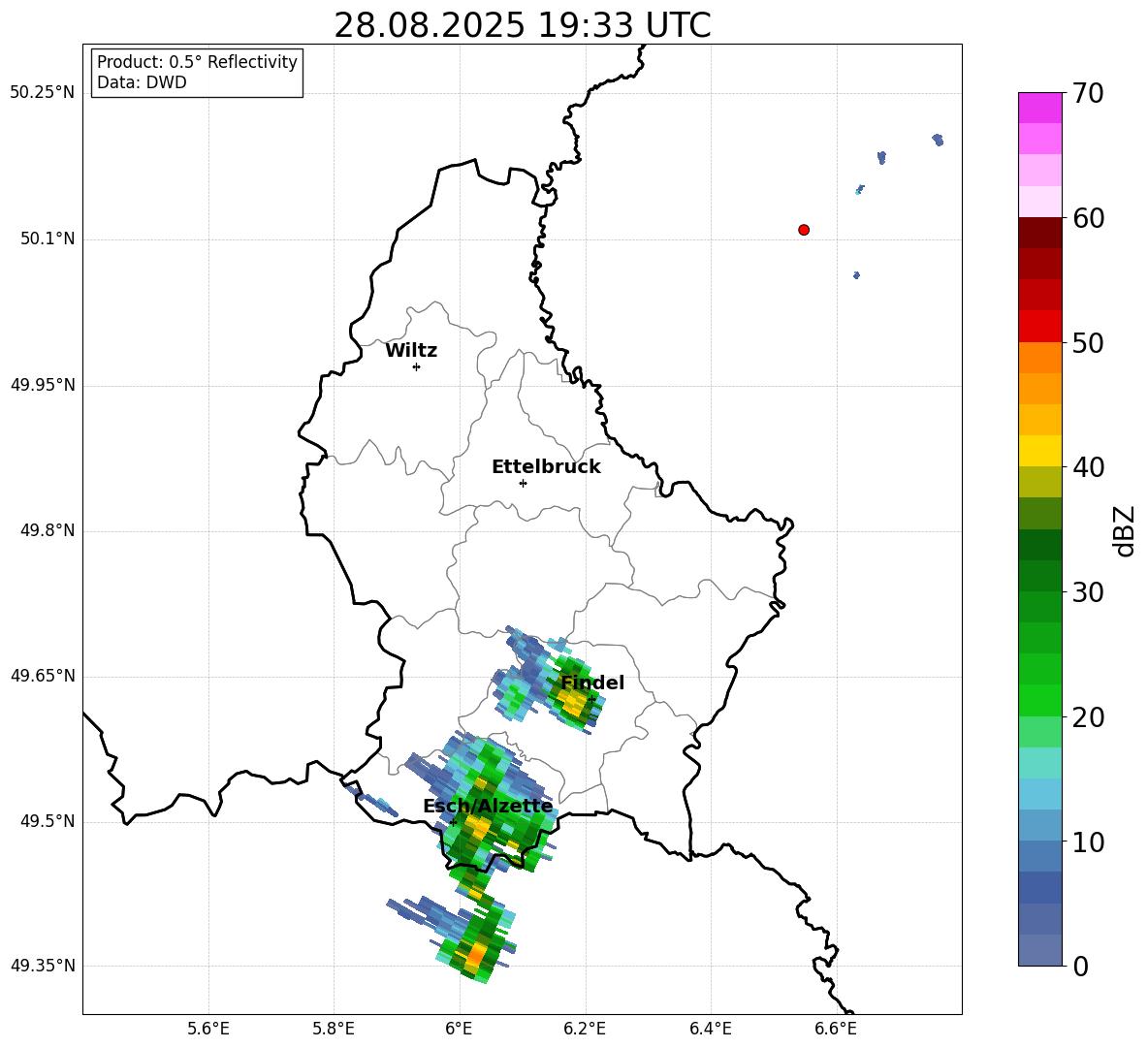Click the 10 value on the colorbar
Screen dimensions: 1148x1048
(1088, 842)
